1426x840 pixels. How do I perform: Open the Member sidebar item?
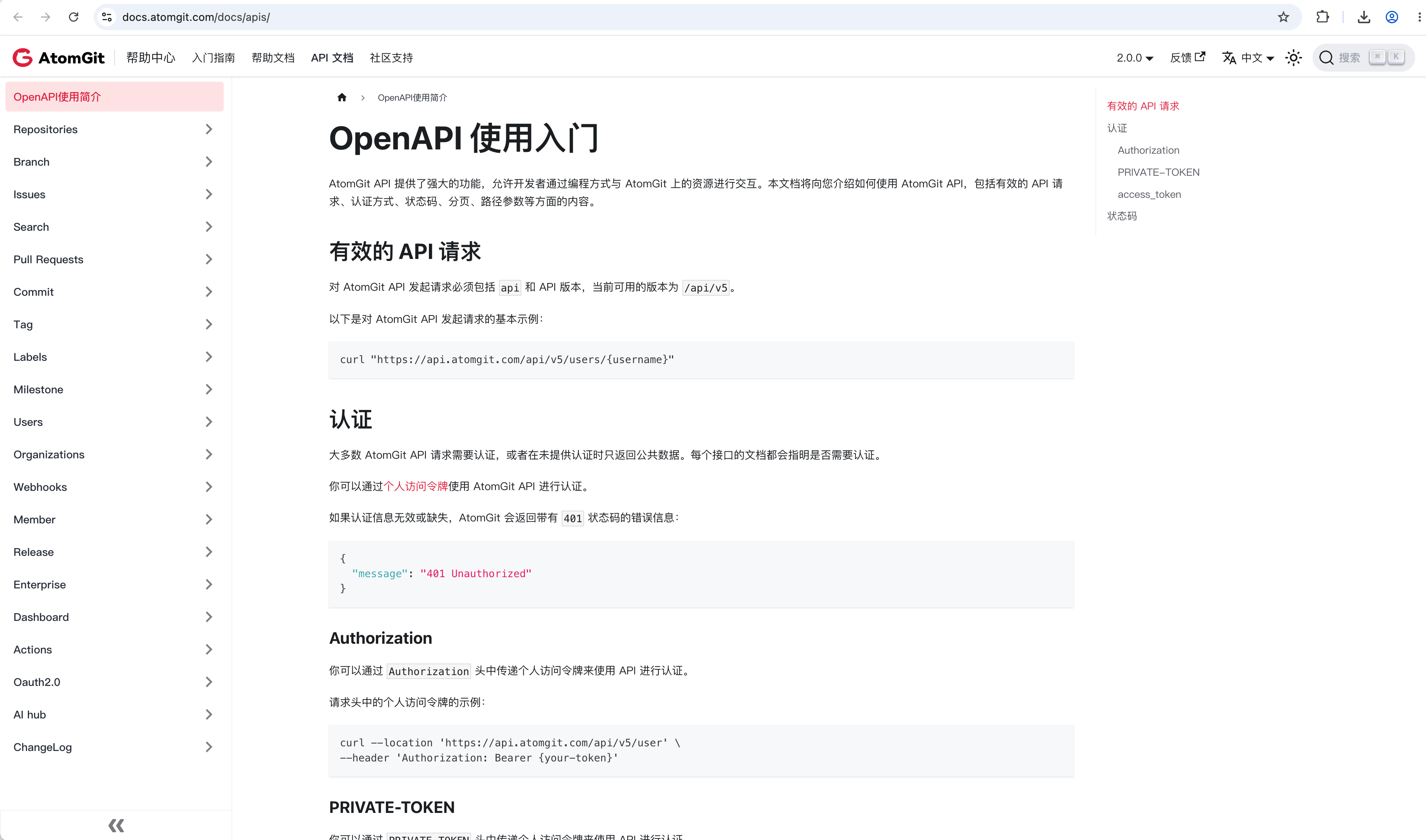coord(114,519)
